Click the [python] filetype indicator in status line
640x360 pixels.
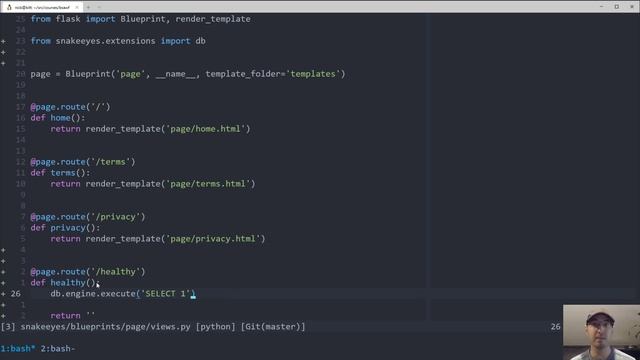(216, 327)
